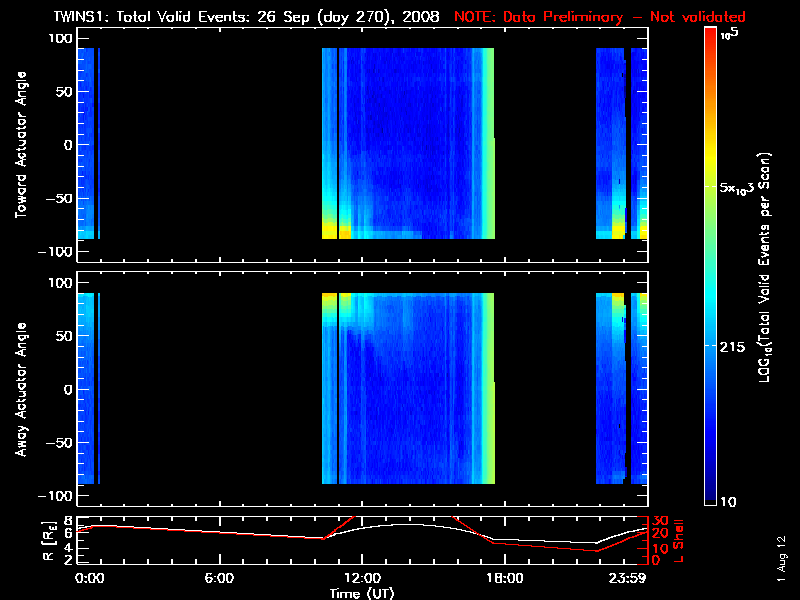The height and width of the screenshot is (600, 800).
Task: Click the 18:00 time tick label
Action: pos(504,578)
